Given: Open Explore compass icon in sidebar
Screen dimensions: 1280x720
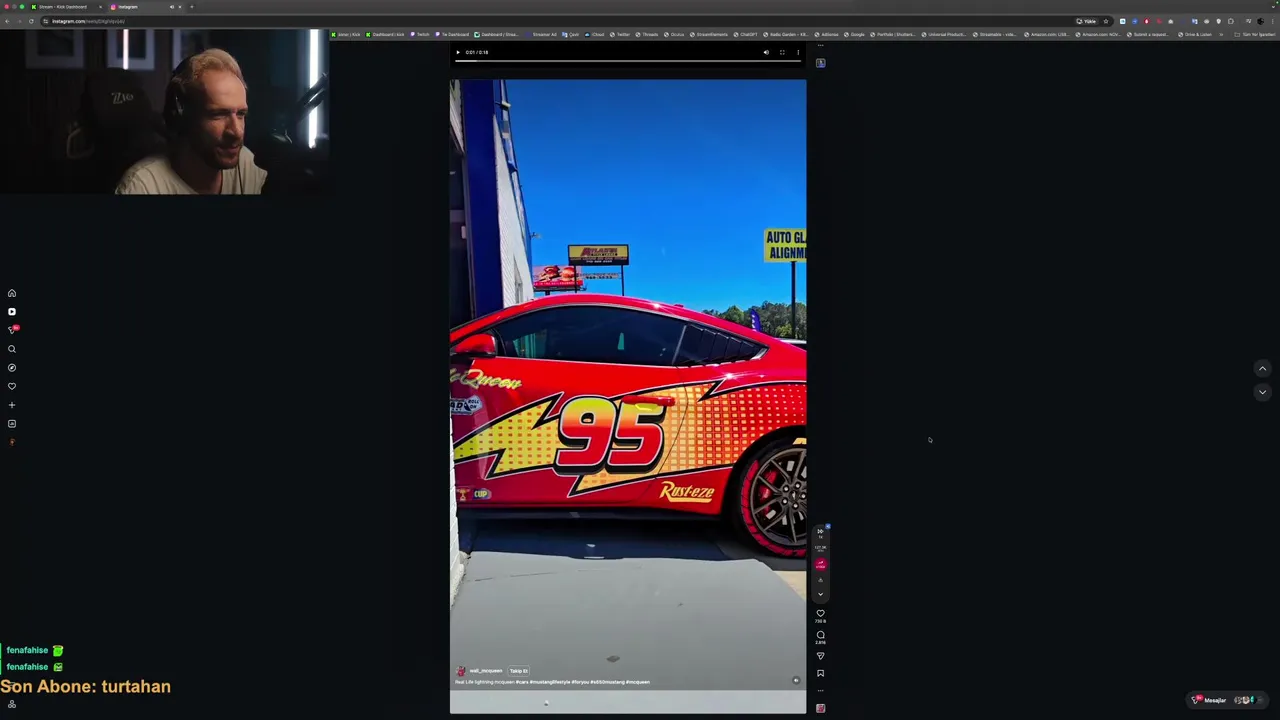Looking at the screenshot, I should (x=12, y=368).
